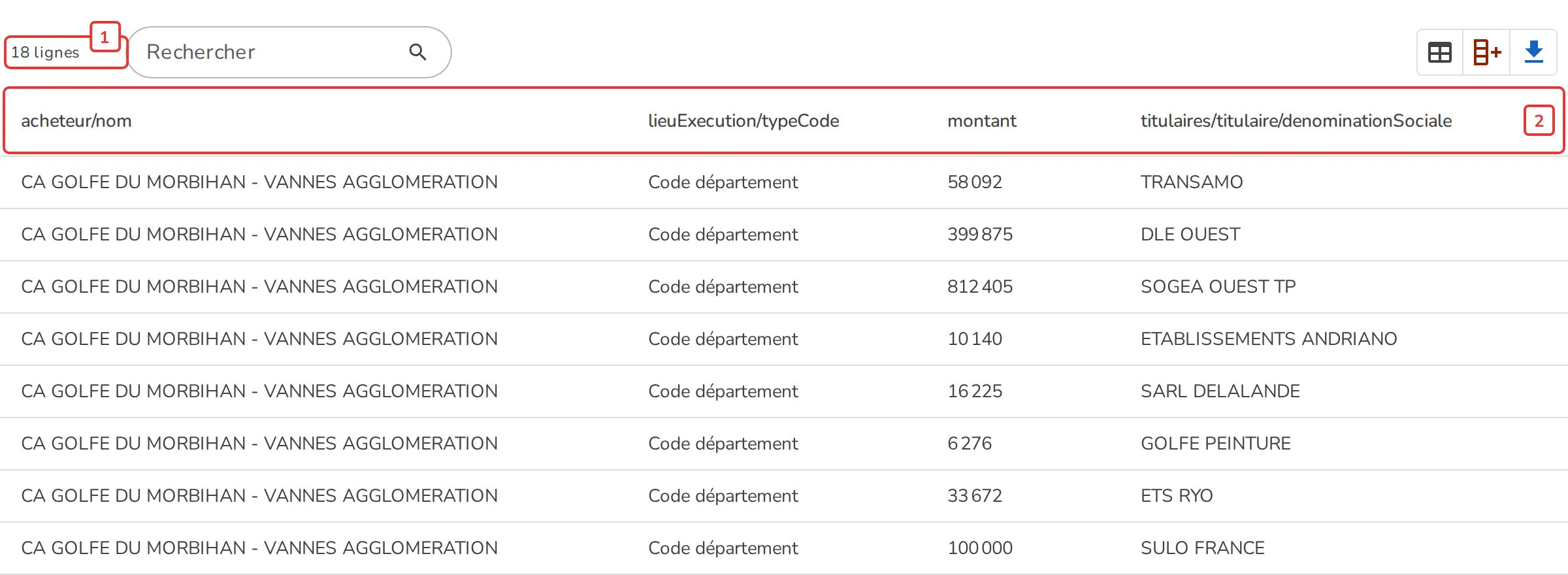This screenshot has width=1568, height=575.
Task: Switch to table display mode icon
Action: pos(1440,52)
